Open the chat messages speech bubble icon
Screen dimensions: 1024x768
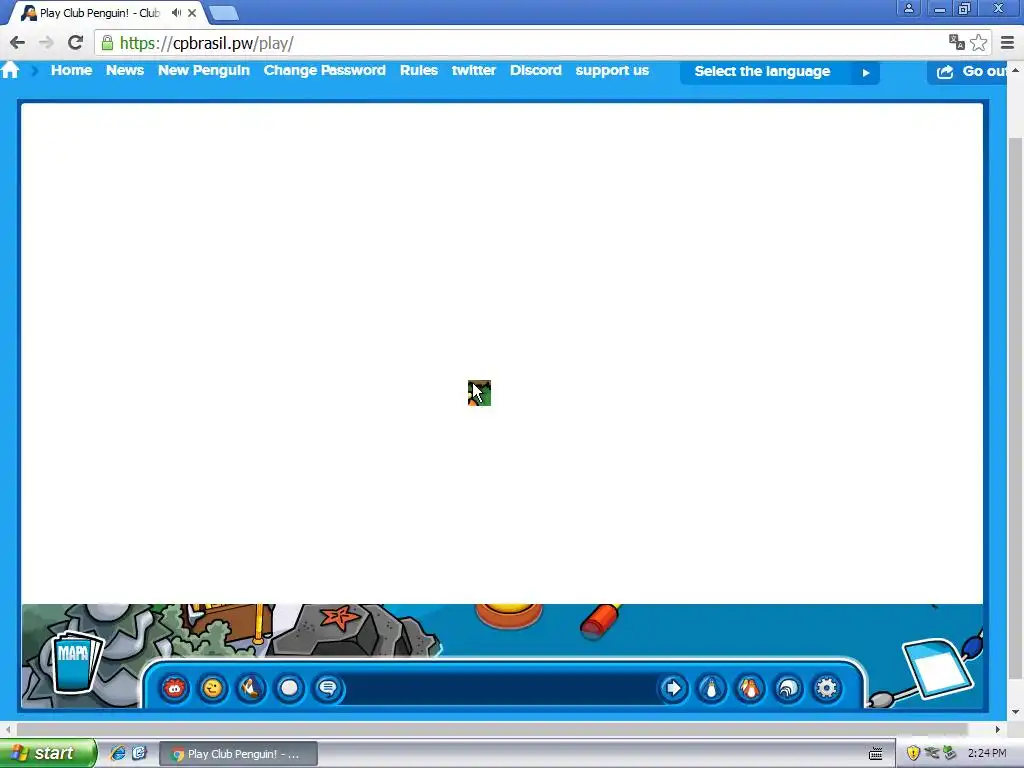328,688
